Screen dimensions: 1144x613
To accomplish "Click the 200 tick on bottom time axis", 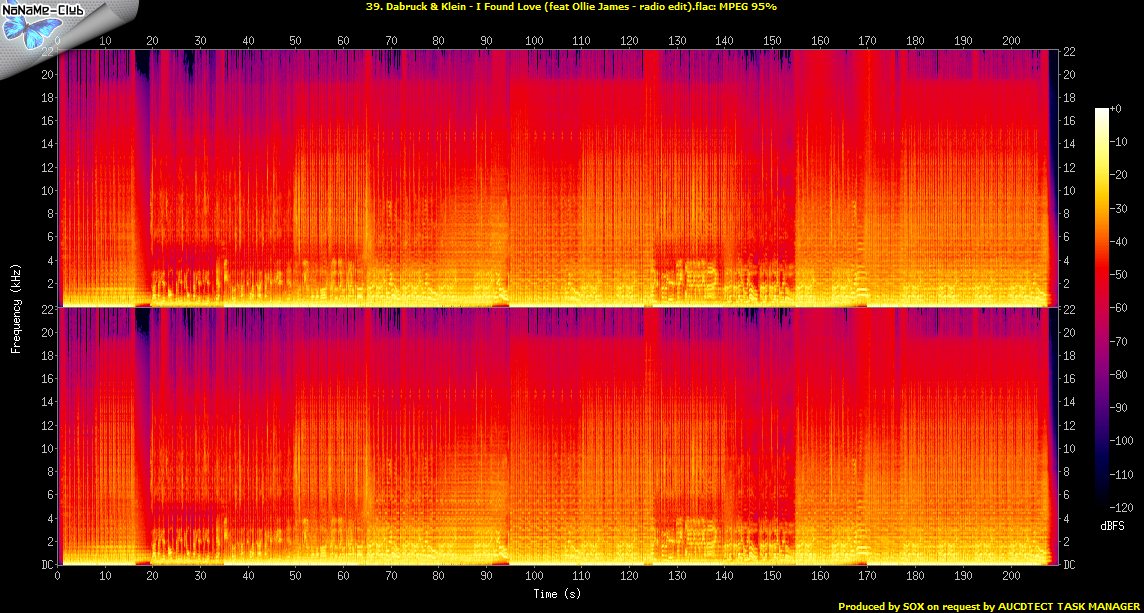I will tap(1010, 578).
